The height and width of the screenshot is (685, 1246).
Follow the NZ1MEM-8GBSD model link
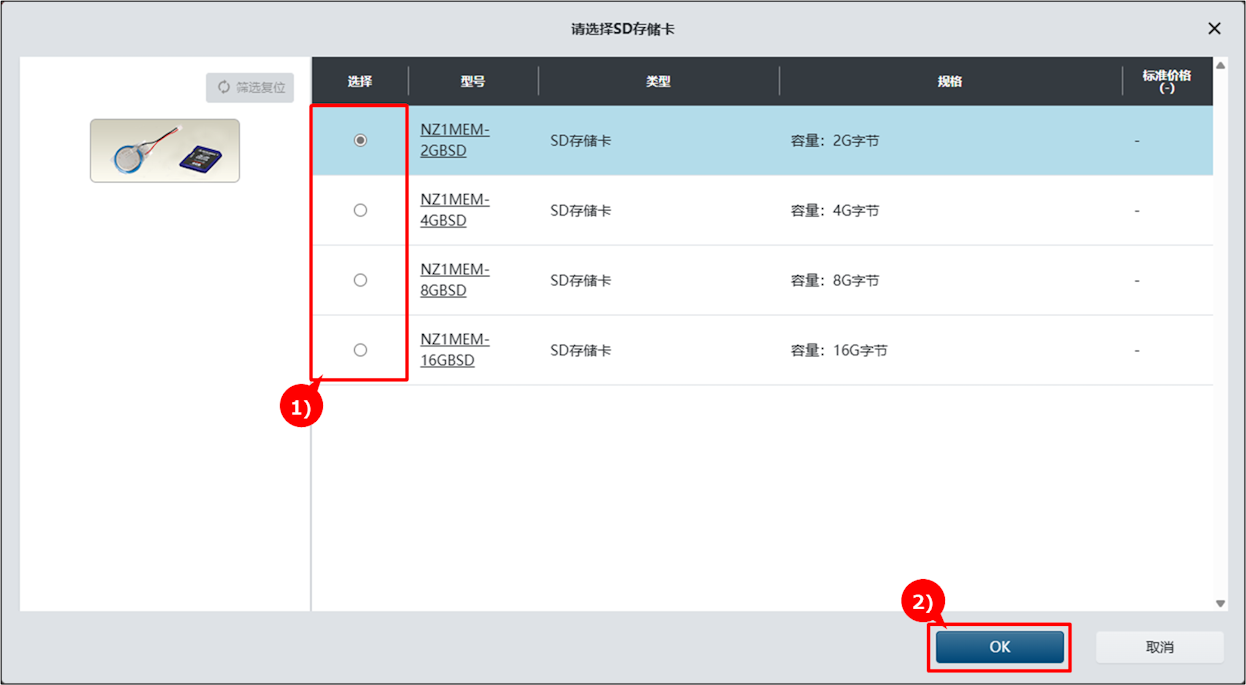coord(454,280)
